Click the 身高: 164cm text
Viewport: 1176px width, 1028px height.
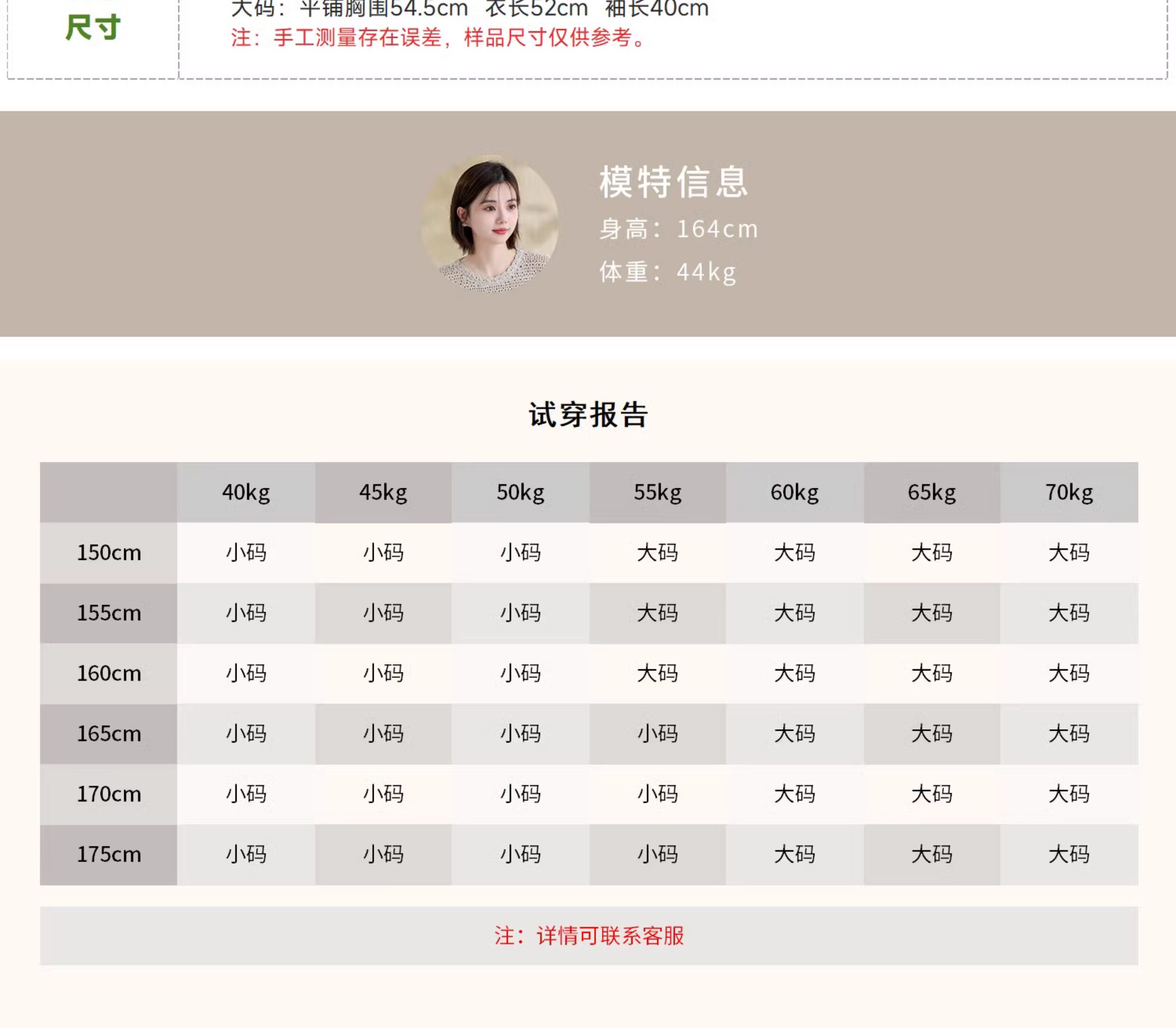pyautogui.click(x=679, y=229)
